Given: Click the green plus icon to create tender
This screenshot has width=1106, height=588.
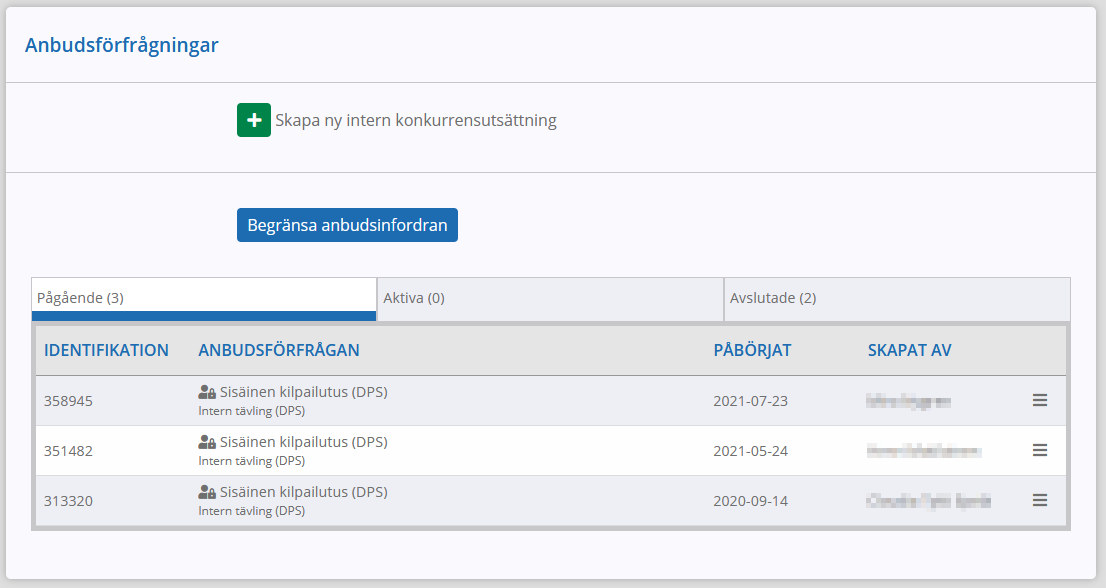Looking at the screenshot, I should (x=254, y=120).
